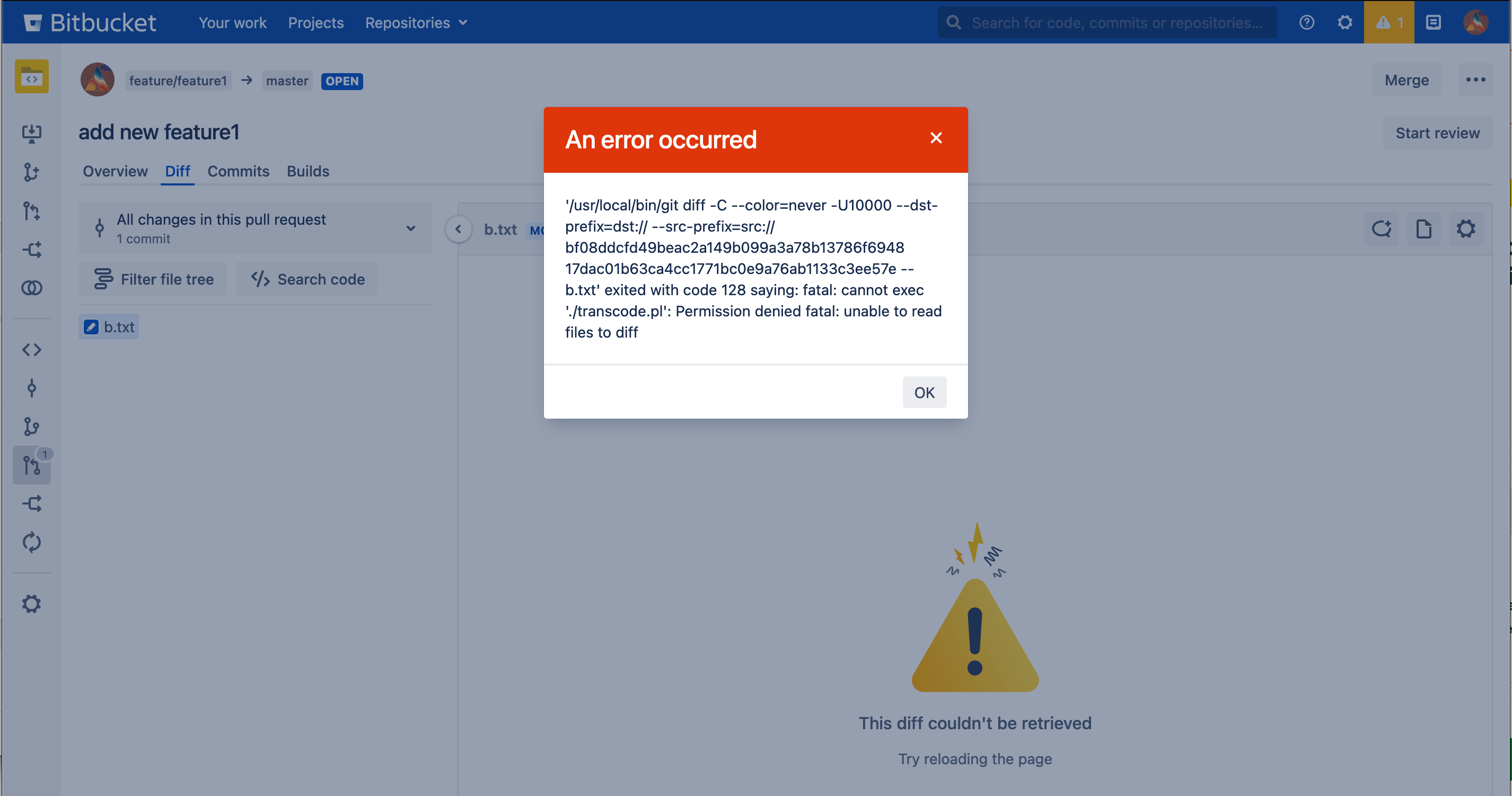Switch to the Overview tab
This screenshot has height=796, width=1512.
pyautogui.click(x=115, y=171)
